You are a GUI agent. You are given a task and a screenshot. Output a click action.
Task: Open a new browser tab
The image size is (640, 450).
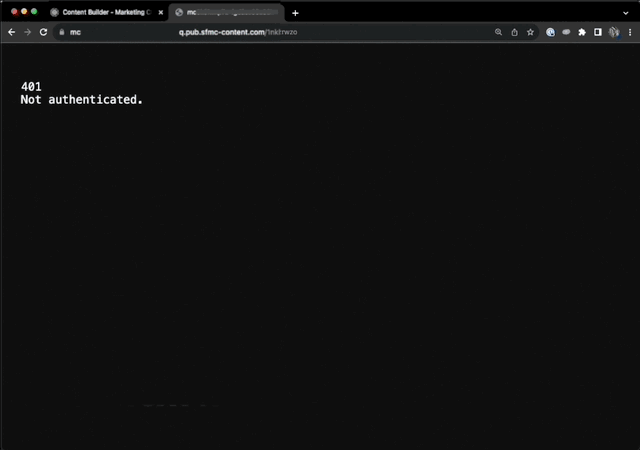point(295,13)
